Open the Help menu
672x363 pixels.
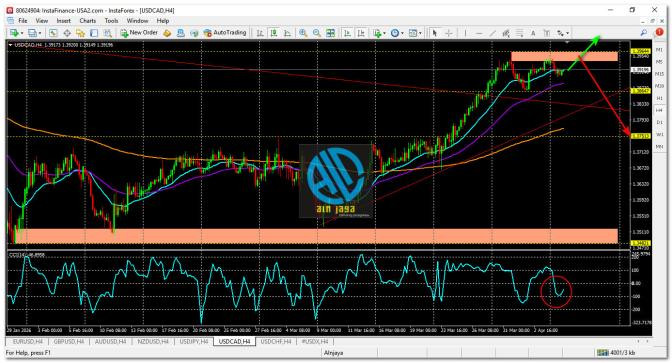click(x=163, y=21)
